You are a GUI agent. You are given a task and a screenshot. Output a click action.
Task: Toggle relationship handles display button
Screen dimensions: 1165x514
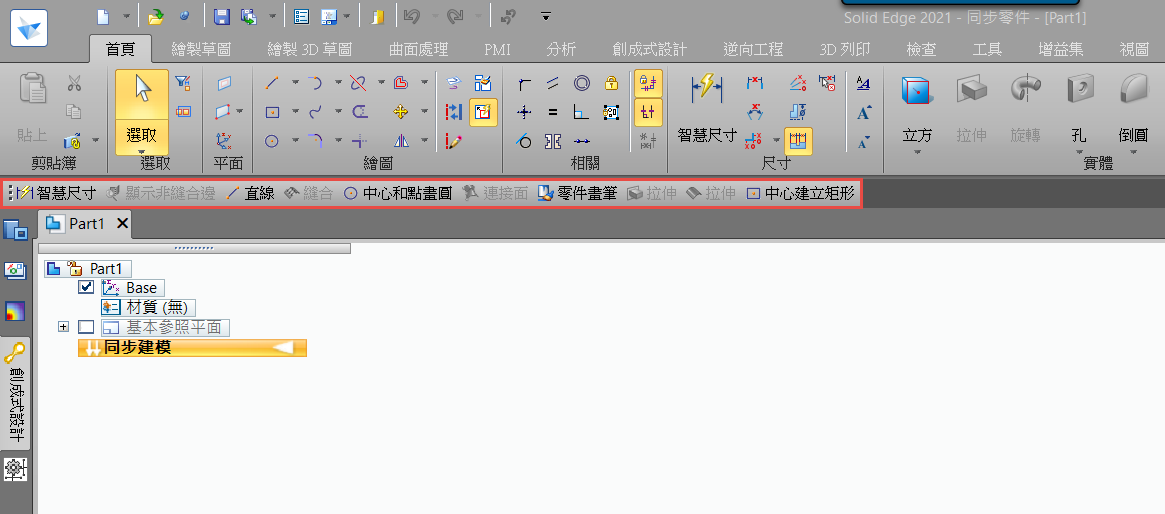click(648, 112)
